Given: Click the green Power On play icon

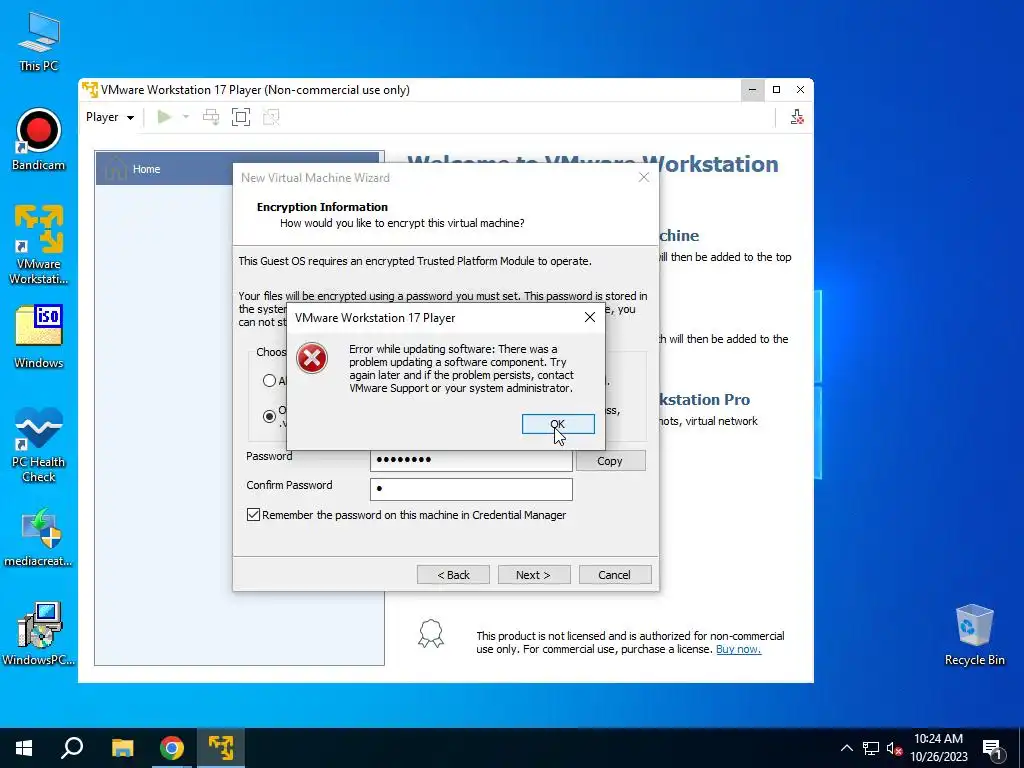Looking at the screenshot, I should [x=164, y=117].
